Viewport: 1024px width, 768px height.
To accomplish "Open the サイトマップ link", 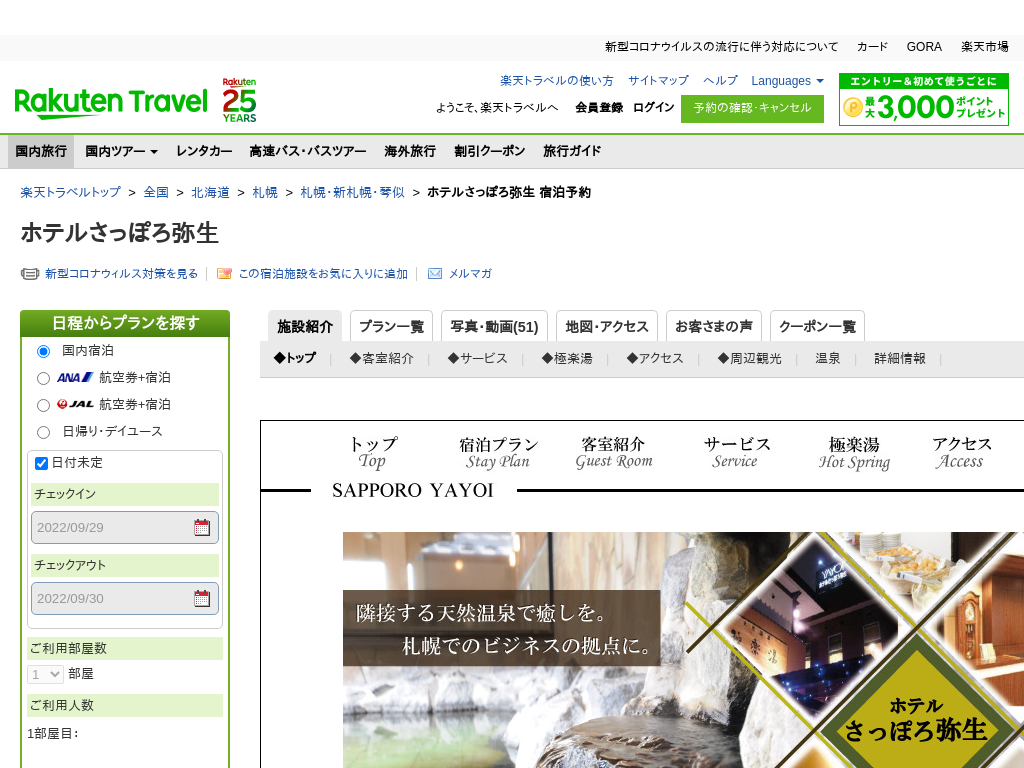I will point(658,81).
